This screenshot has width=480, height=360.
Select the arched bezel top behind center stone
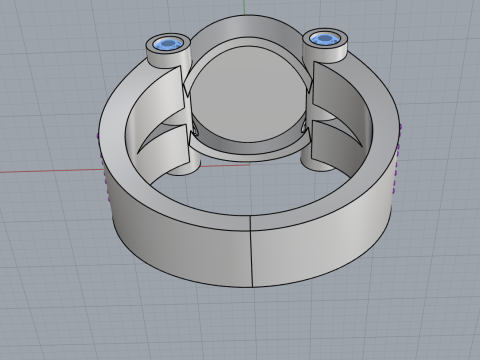click(247, 28)
